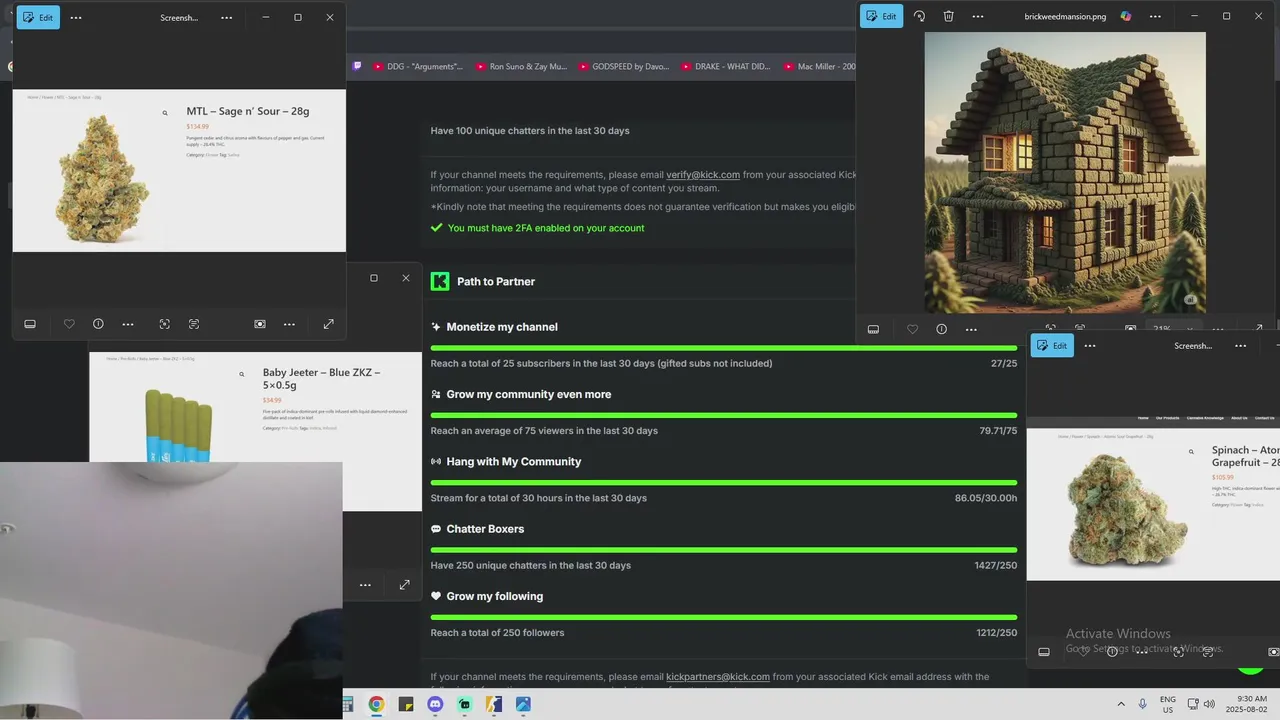
Task: Click the Grow my community people icon
Action: [436, 394]
